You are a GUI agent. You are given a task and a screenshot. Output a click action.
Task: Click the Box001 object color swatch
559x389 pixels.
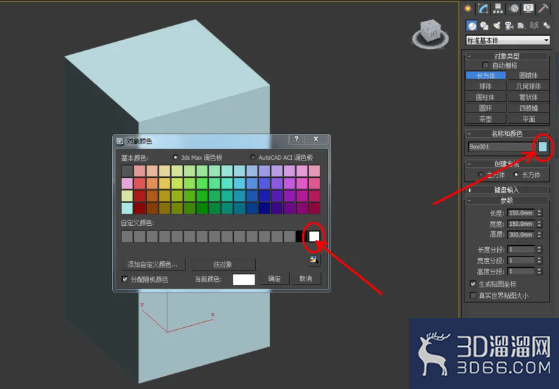point(542,147)
